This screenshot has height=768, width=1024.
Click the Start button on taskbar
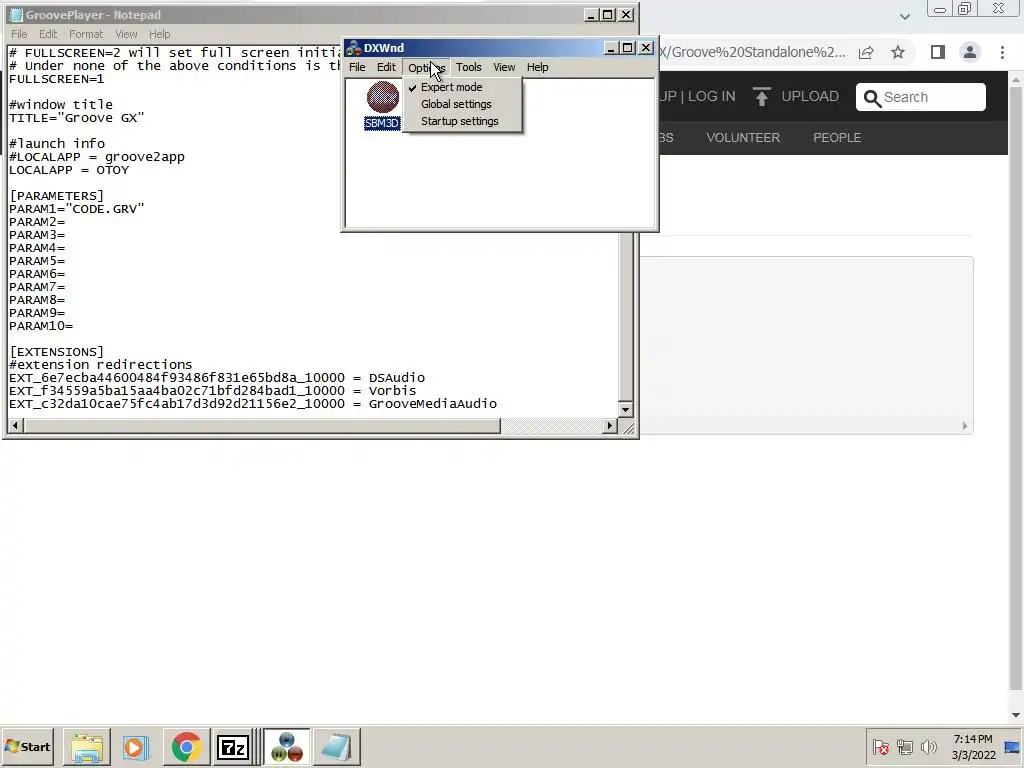tap(27, 746)
